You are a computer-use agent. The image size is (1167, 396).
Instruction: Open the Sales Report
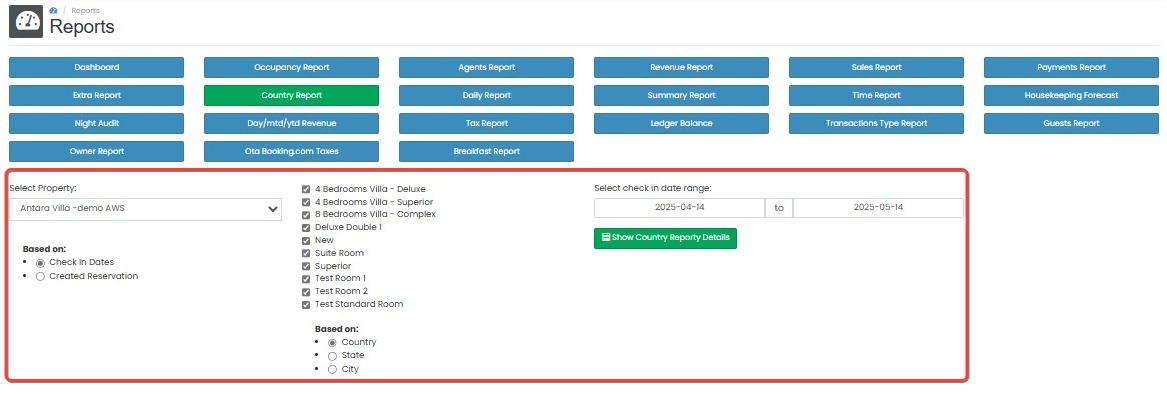point(876,67)
